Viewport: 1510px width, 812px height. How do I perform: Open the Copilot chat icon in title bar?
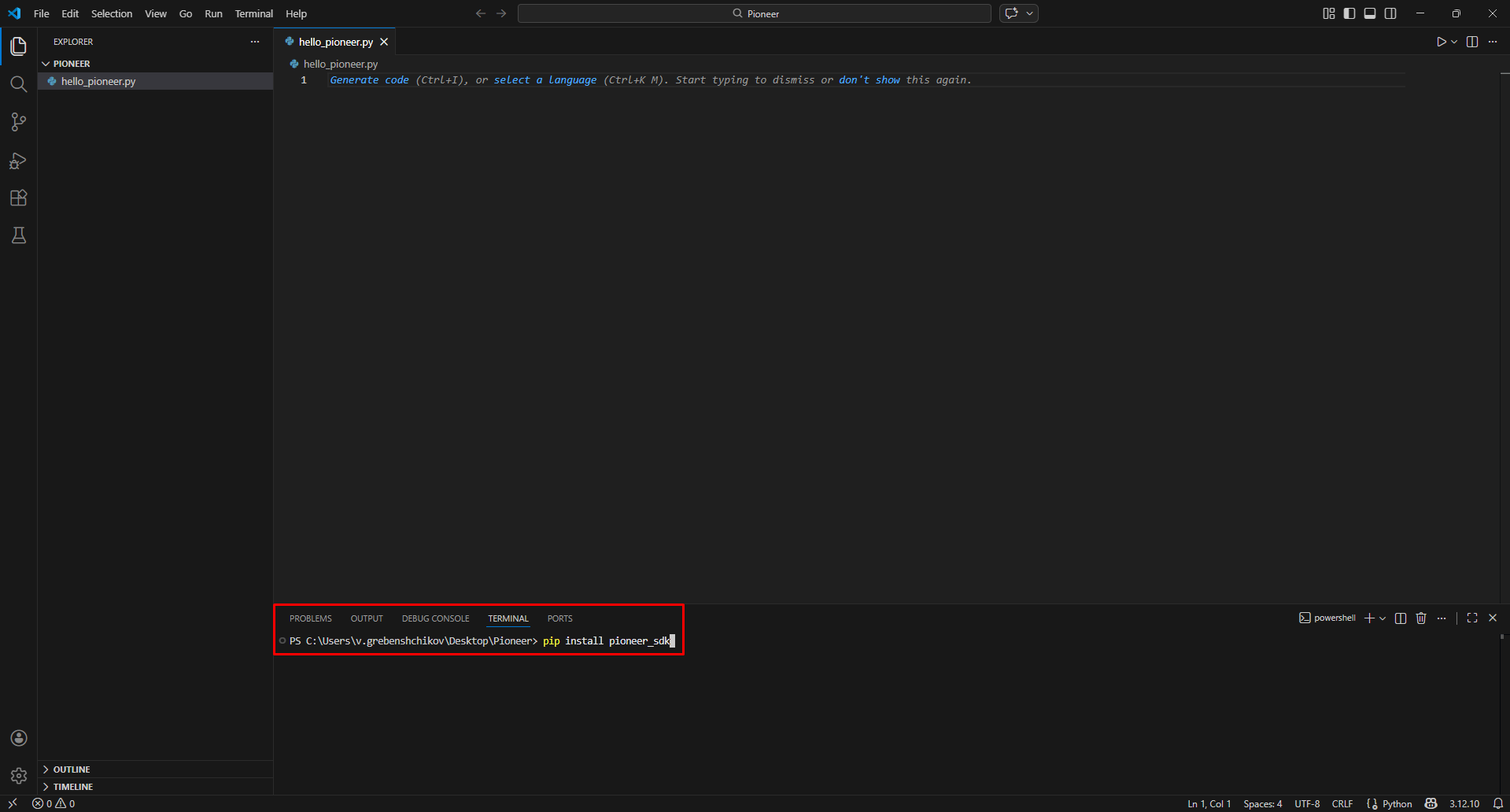(x=1012, y=13)
